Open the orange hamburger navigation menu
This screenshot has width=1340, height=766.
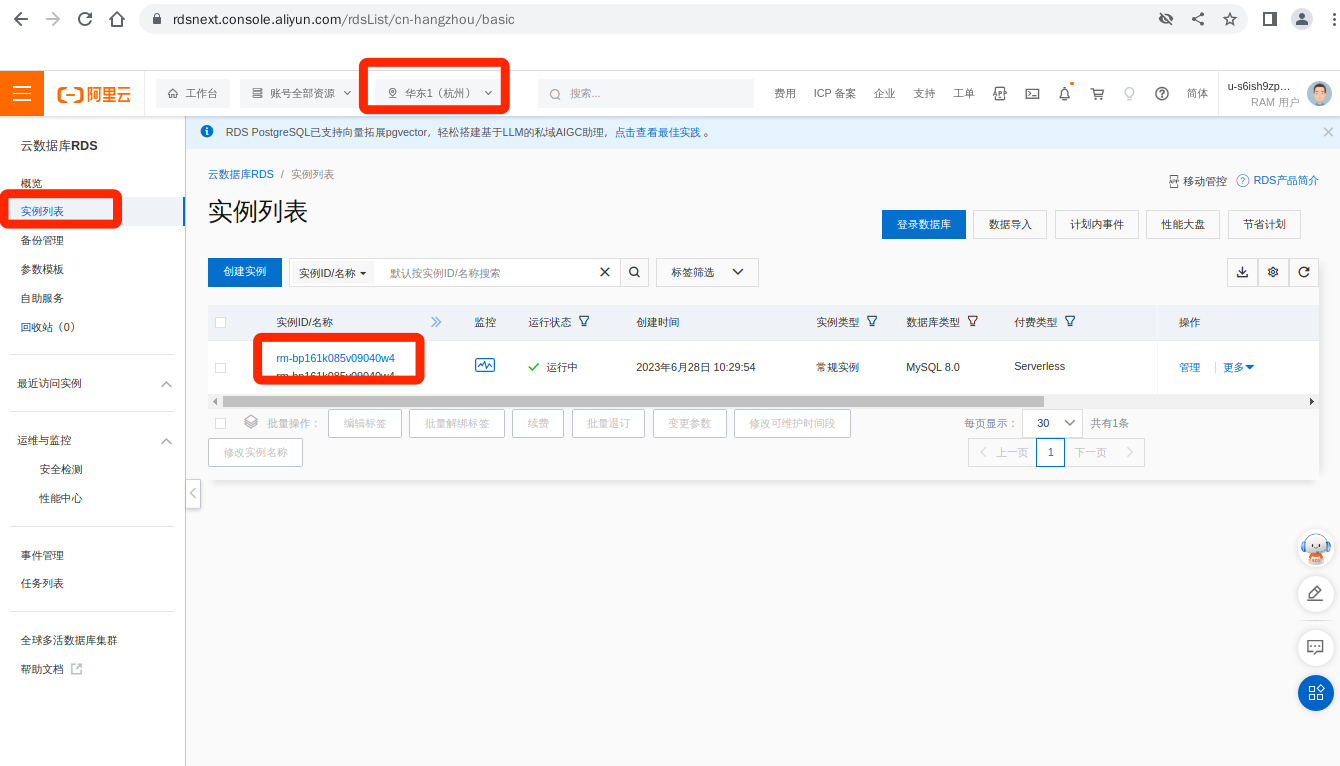click(x=22, y=93)
